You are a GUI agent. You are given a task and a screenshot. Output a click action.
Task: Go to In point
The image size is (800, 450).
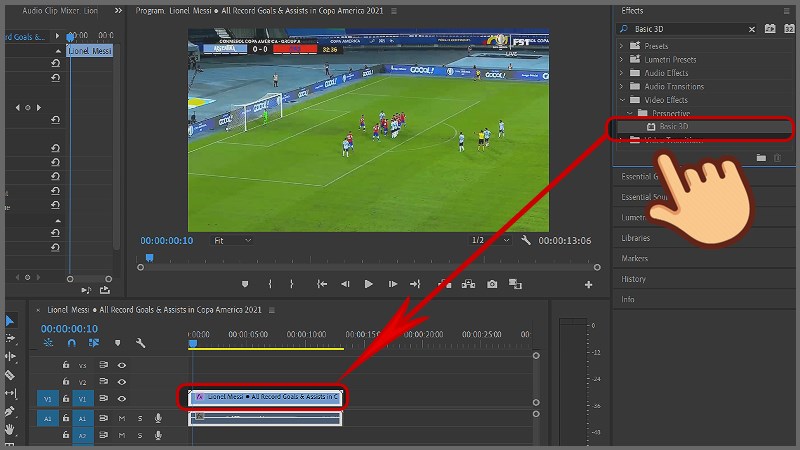click(322, 284)
